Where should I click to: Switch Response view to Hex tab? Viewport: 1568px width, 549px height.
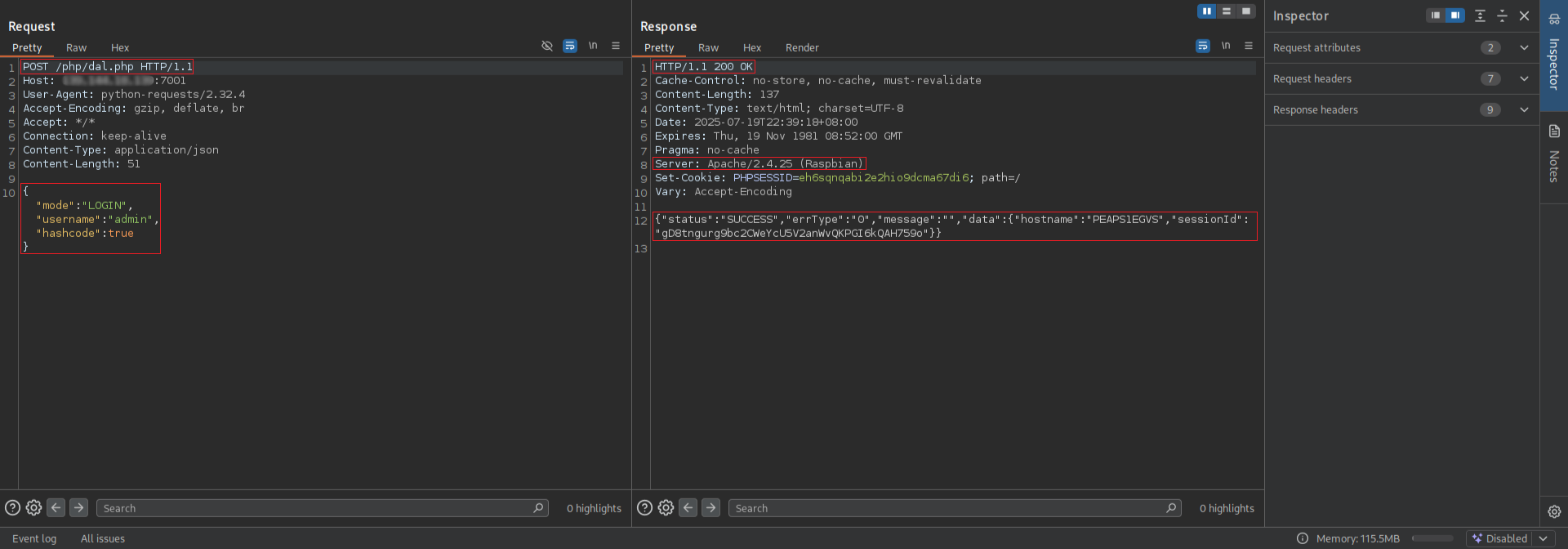[752, 47]
